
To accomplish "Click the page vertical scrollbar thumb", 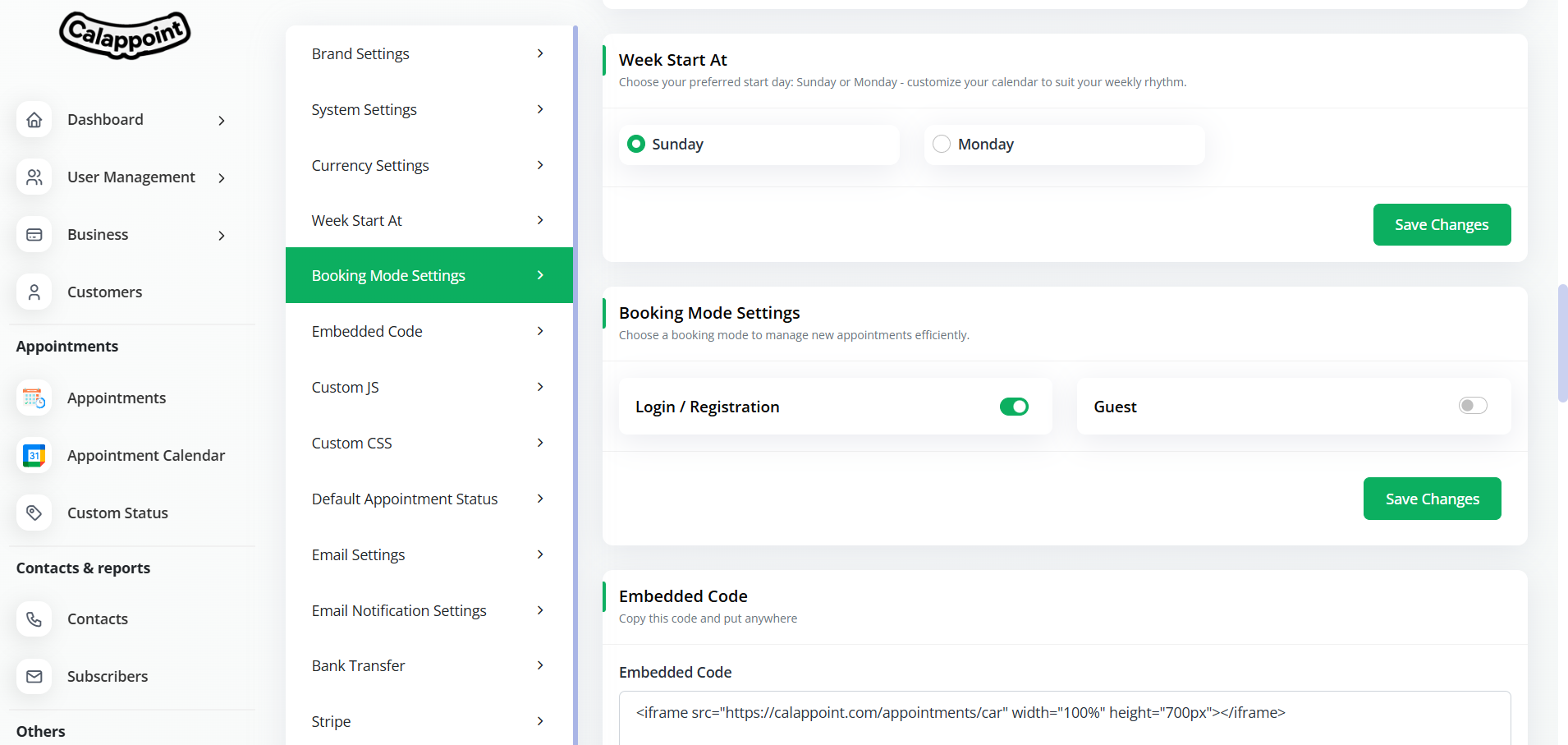I will (x=1563, y=343).
